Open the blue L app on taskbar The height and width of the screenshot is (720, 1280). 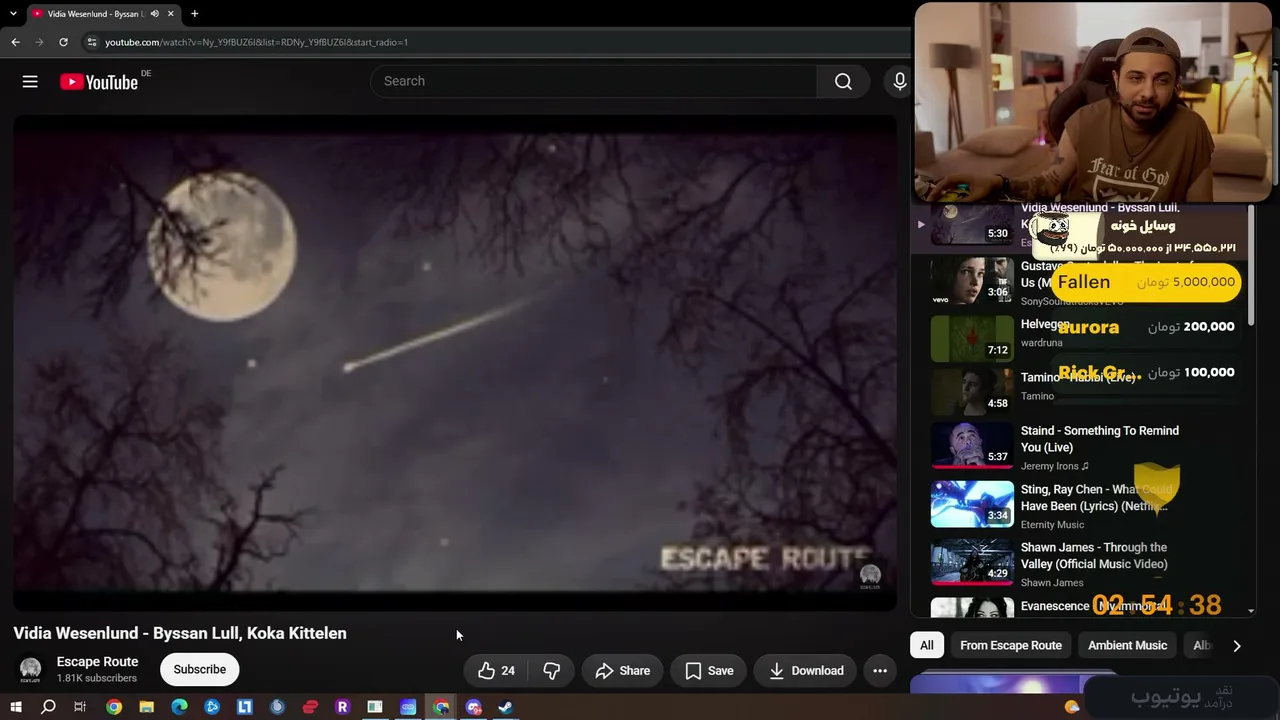point(245,707)
